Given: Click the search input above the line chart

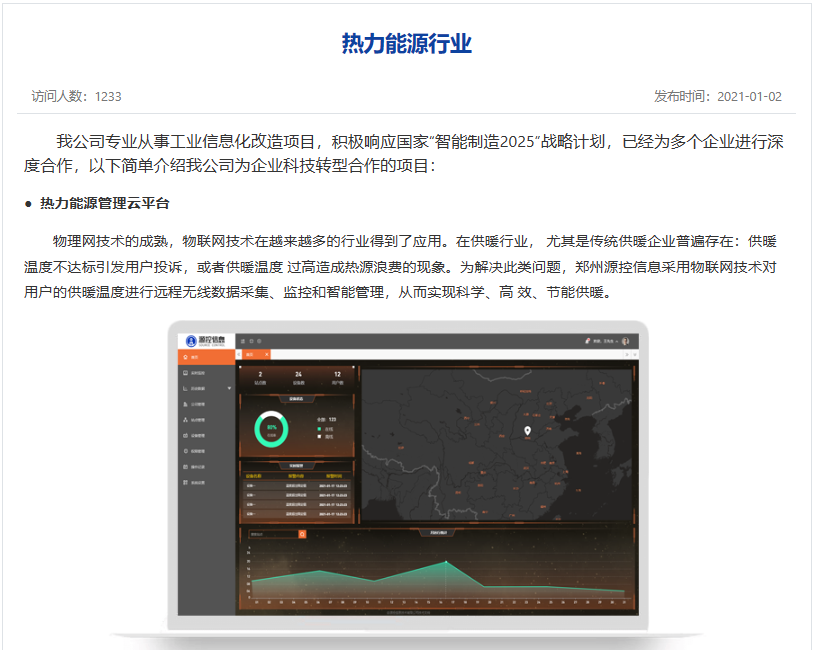Looking at the screenshot, I should [x=272, y=534].
